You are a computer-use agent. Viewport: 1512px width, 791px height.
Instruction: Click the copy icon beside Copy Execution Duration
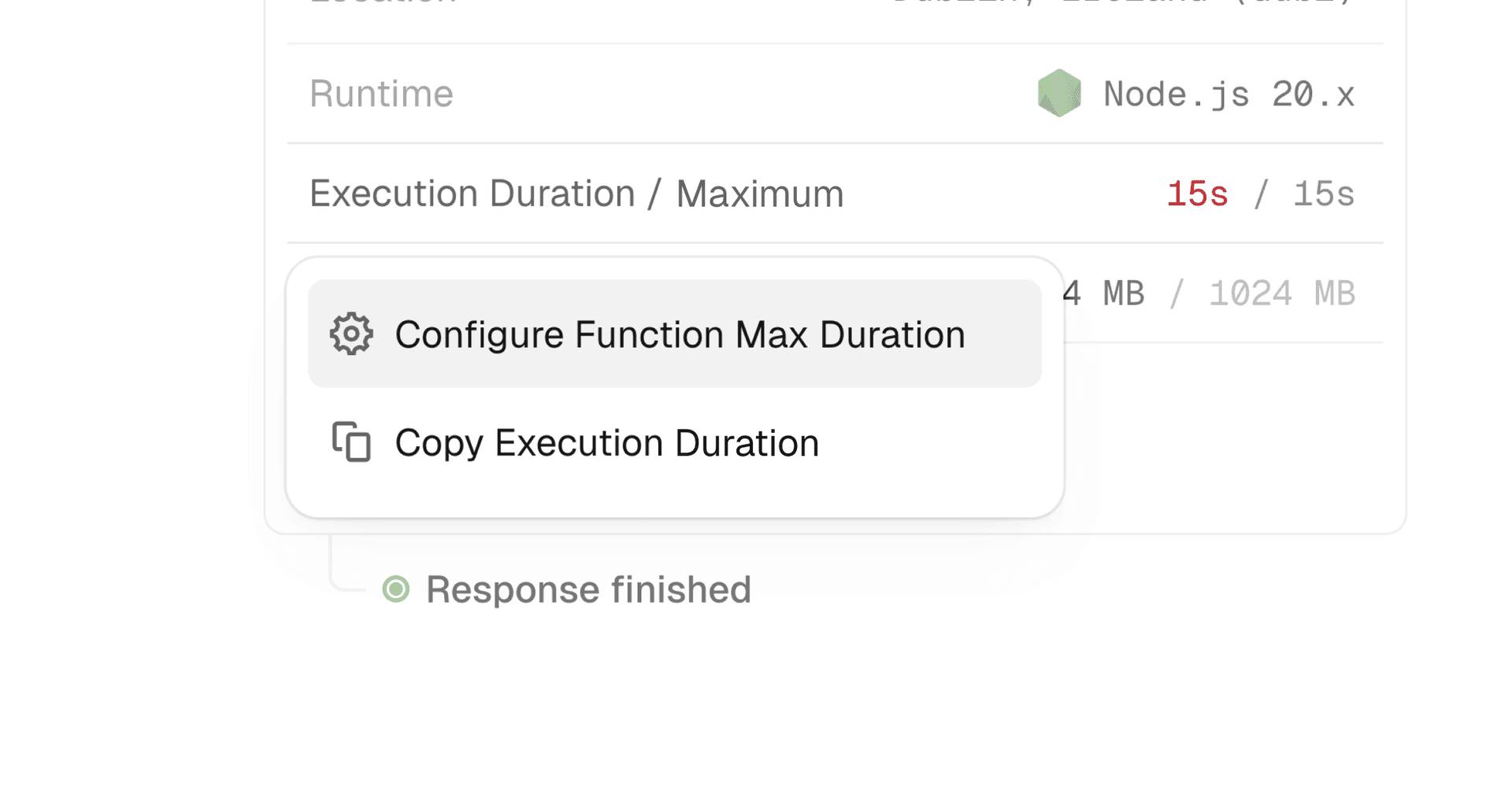click(351, 442)
